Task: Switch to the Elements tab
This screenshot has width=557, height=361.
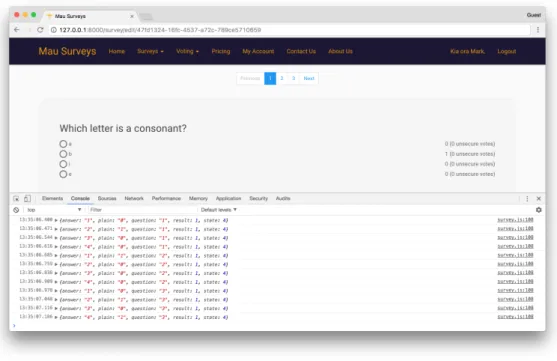Action: pos(52,199)
